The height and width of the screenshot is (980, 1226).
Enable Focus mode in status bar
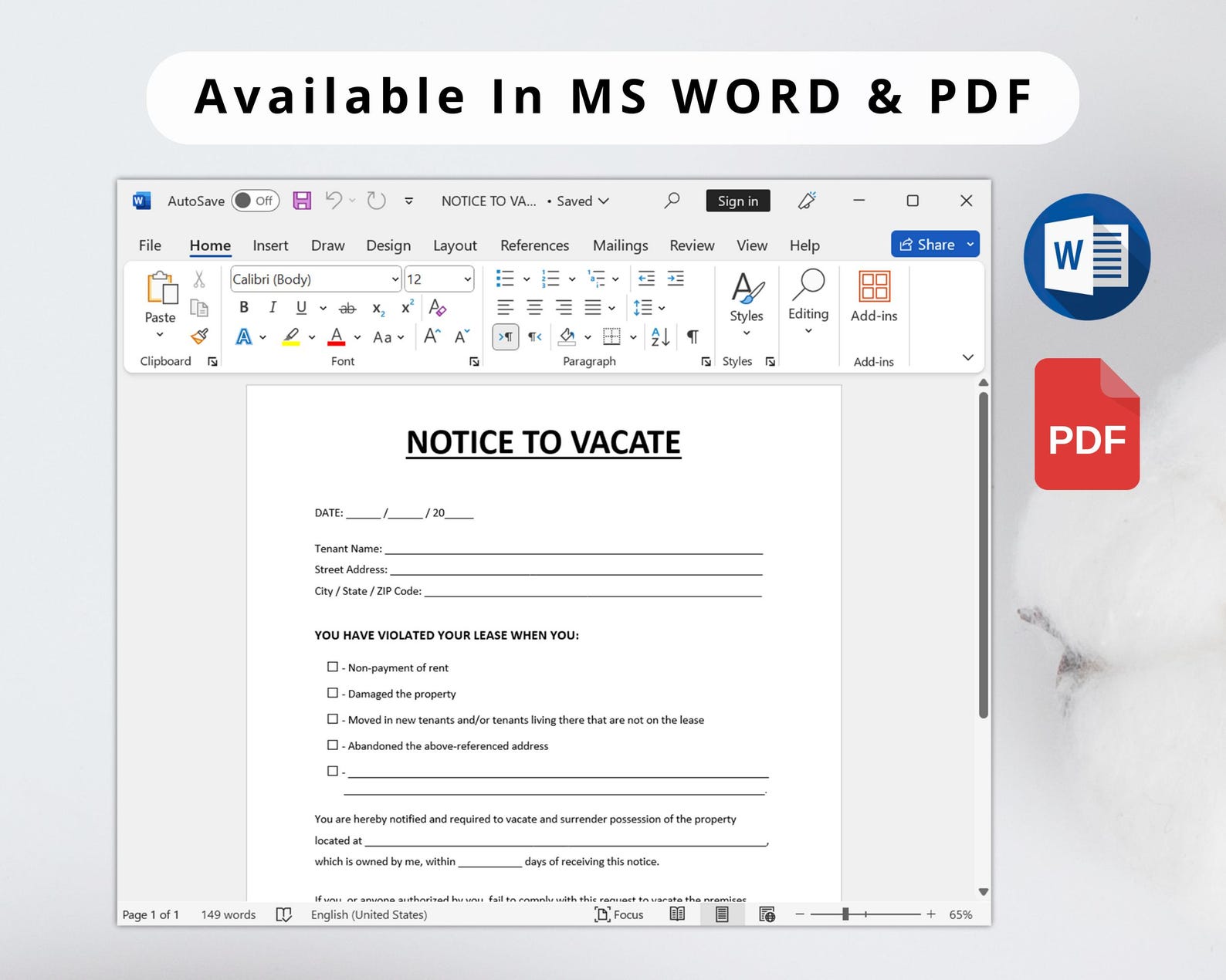(x=619, y=914)
